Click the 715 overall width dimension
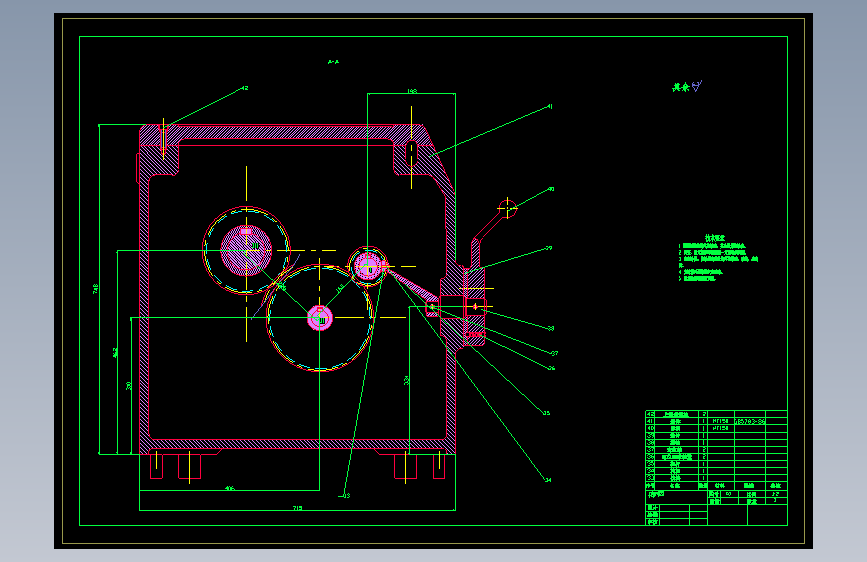867x562 pixels. pyautogui.click(x=297, y=508)
